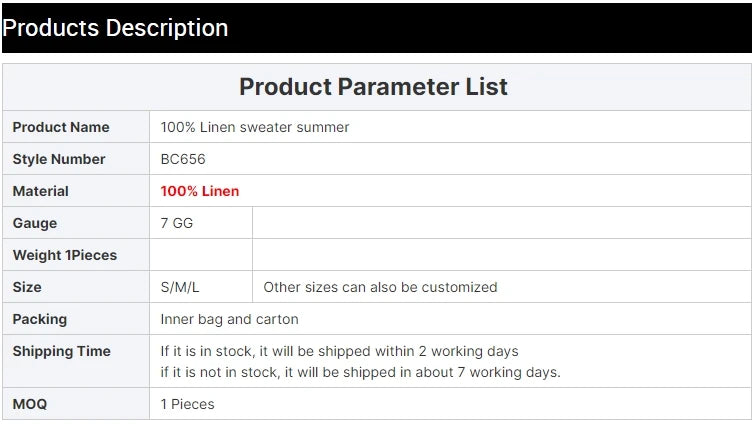
Task: Click the BC656 style number value
Action: tap(183, 159)
